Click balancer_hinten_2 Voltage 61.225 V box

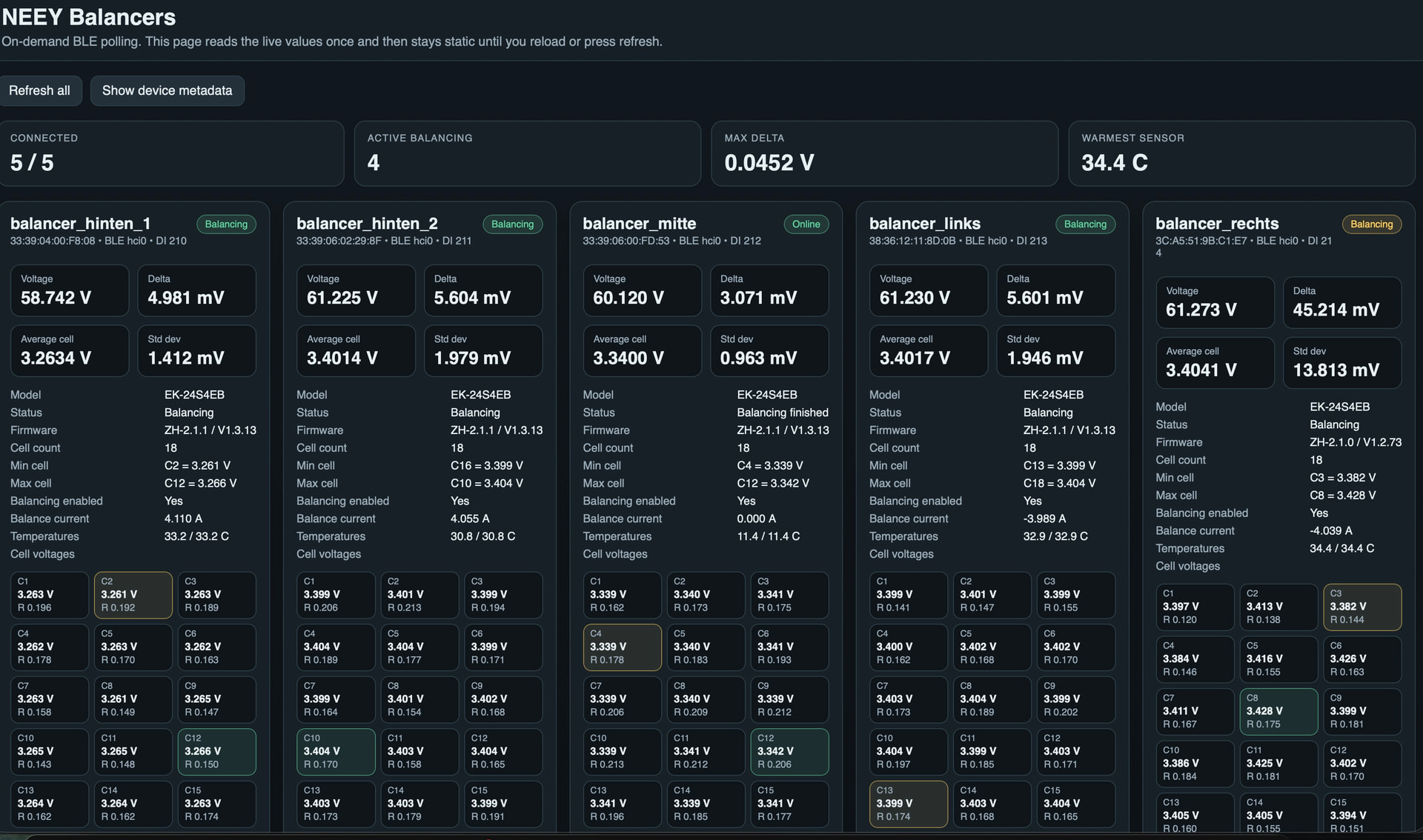click(x=356, y=290)
